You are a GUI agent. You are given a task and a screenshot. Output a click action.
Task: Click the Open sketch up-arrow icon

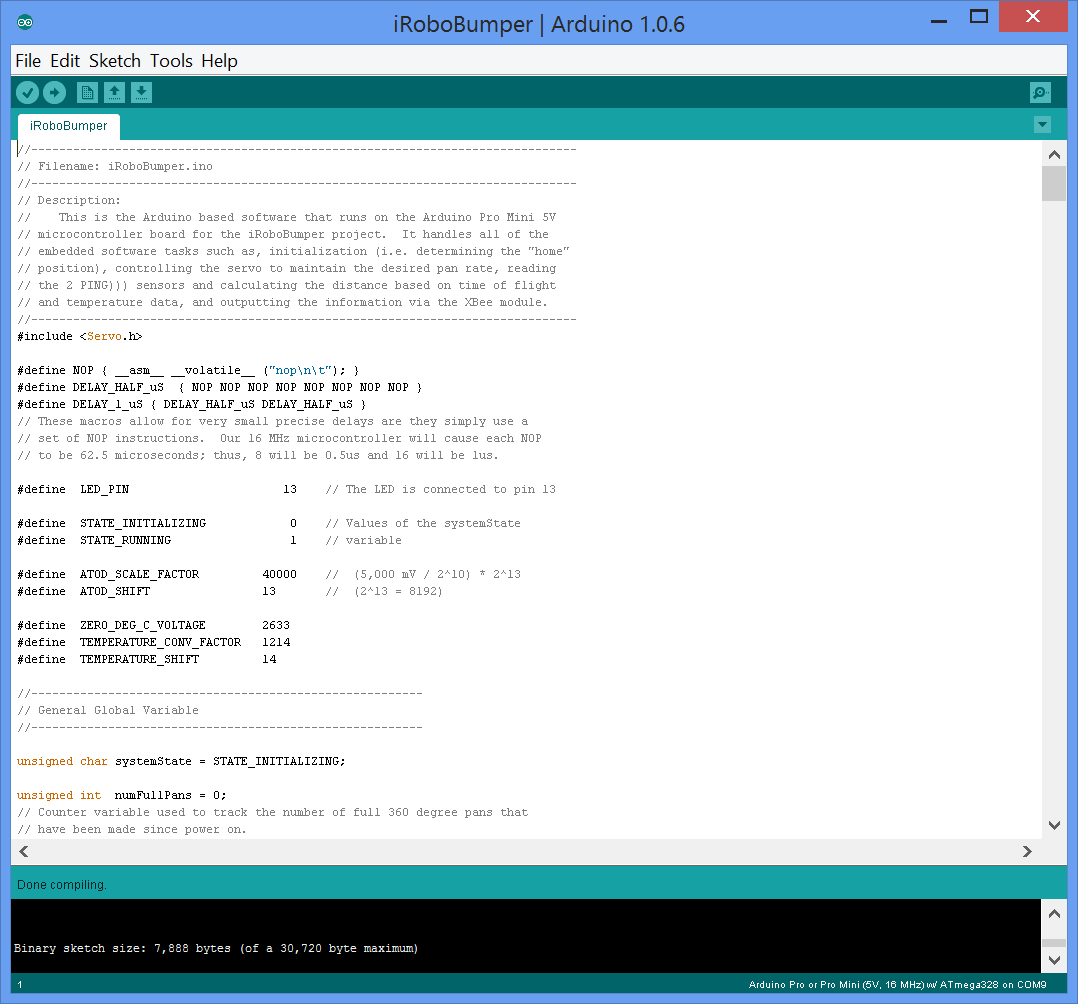click(x=115, y=93)
